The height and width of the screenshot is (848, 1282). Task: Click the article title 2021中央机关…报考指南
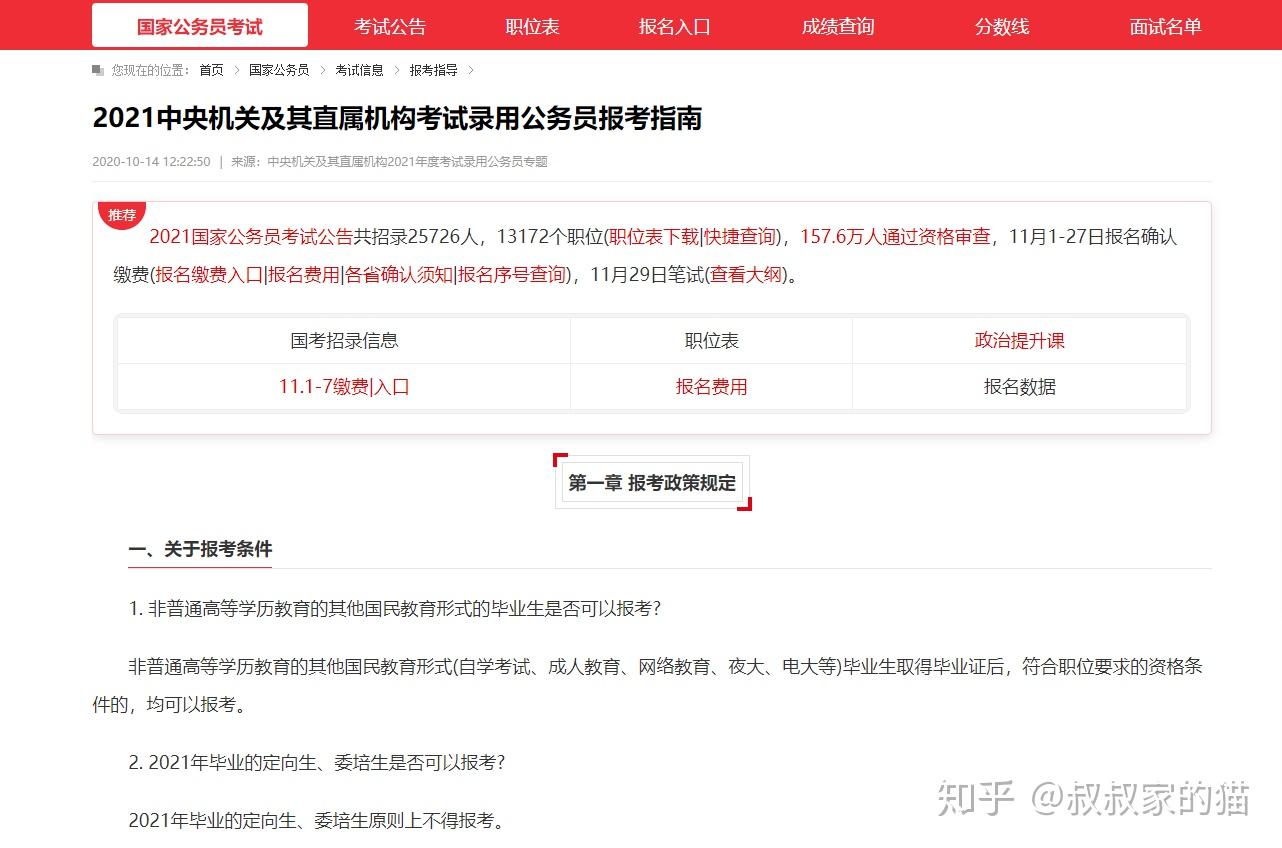[x=397, y=118]
